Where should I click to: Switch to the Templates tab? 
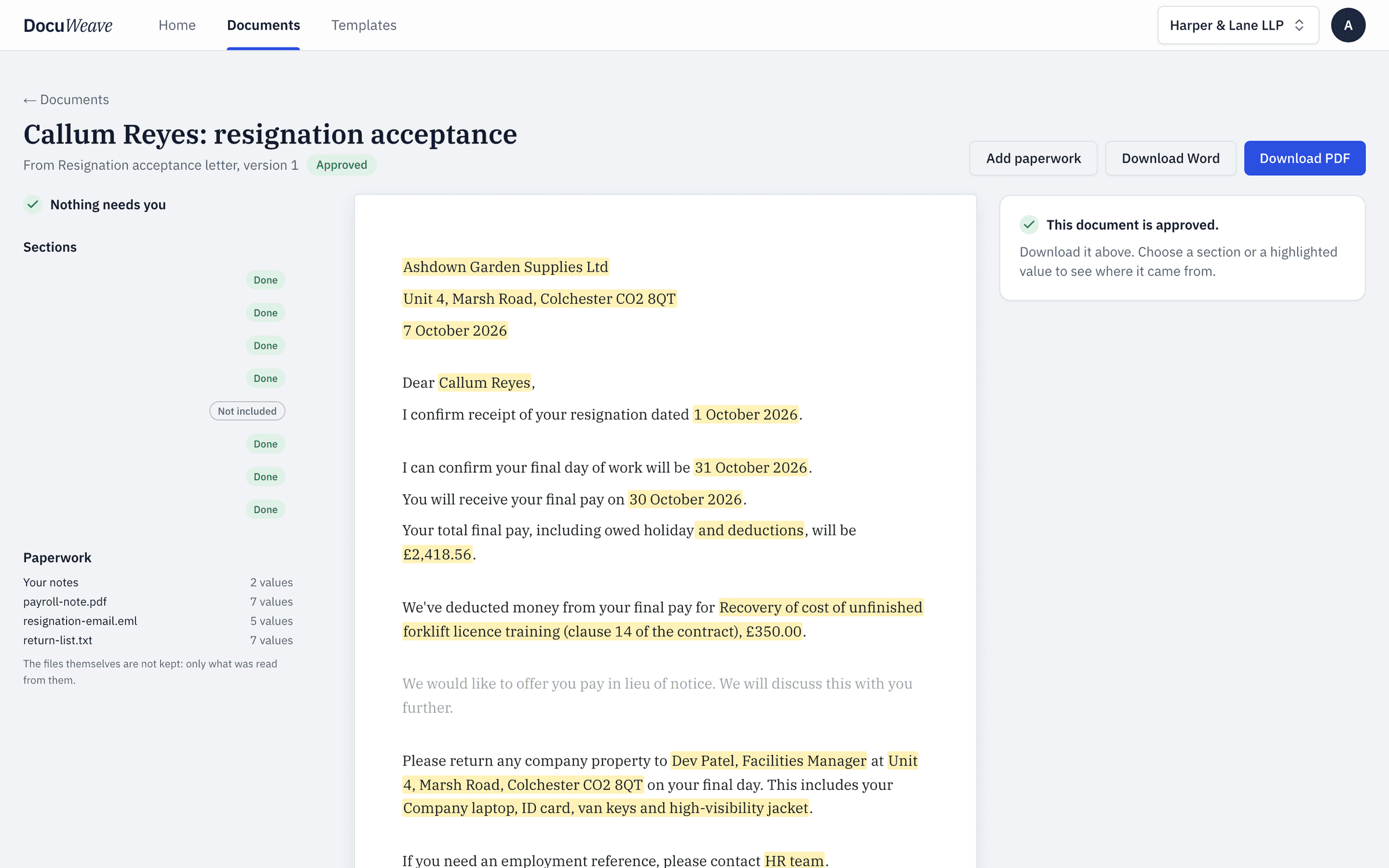(363, 25)
